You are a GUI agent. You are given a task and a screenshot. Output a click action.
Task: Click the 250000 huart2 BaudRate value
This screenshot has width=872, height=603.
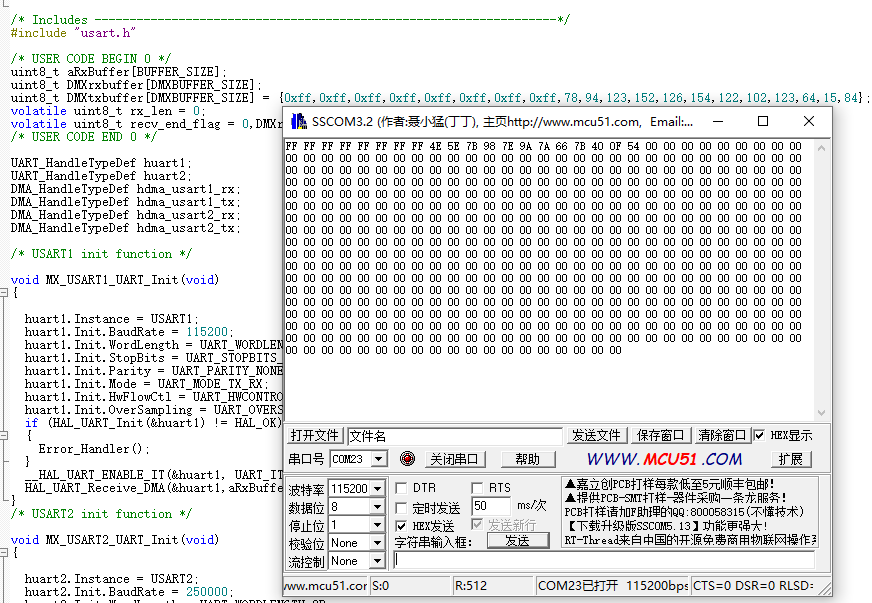(x=207, y=592)
